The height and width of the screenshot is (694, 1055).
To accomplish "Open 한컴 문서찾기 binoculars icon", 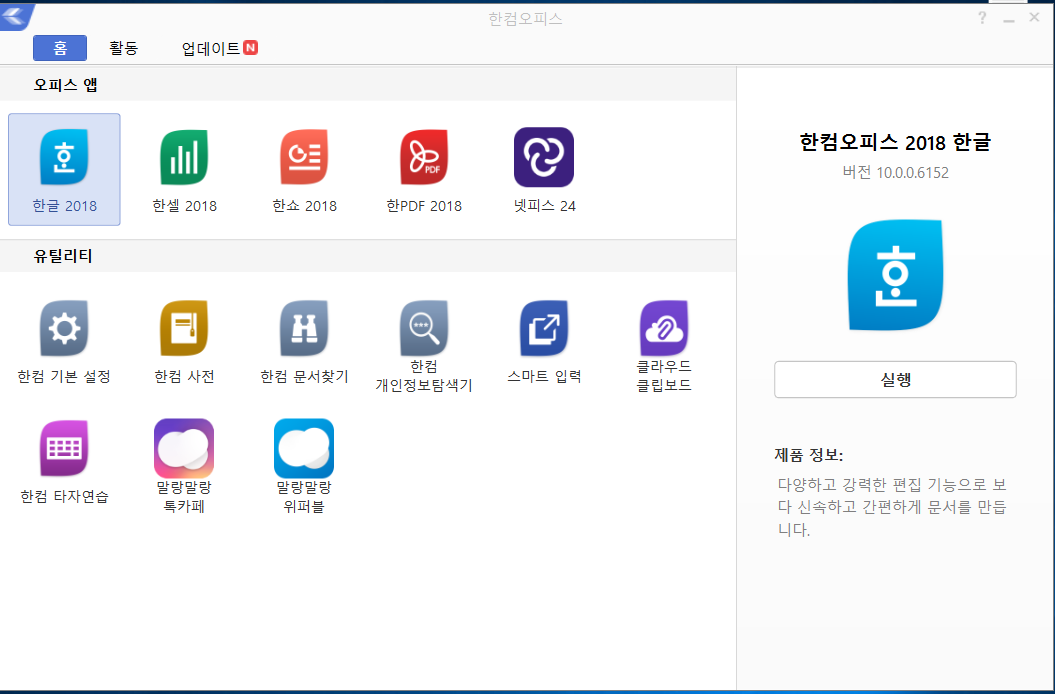I will (304, 328).
